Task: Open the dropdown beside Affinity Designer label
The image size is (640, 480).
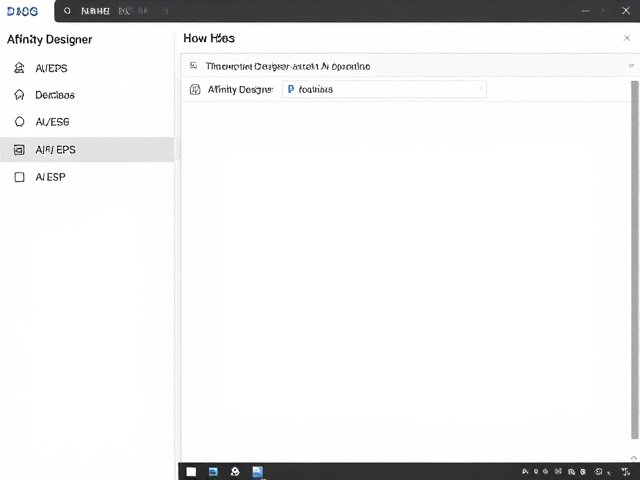Action: point(384,89)
